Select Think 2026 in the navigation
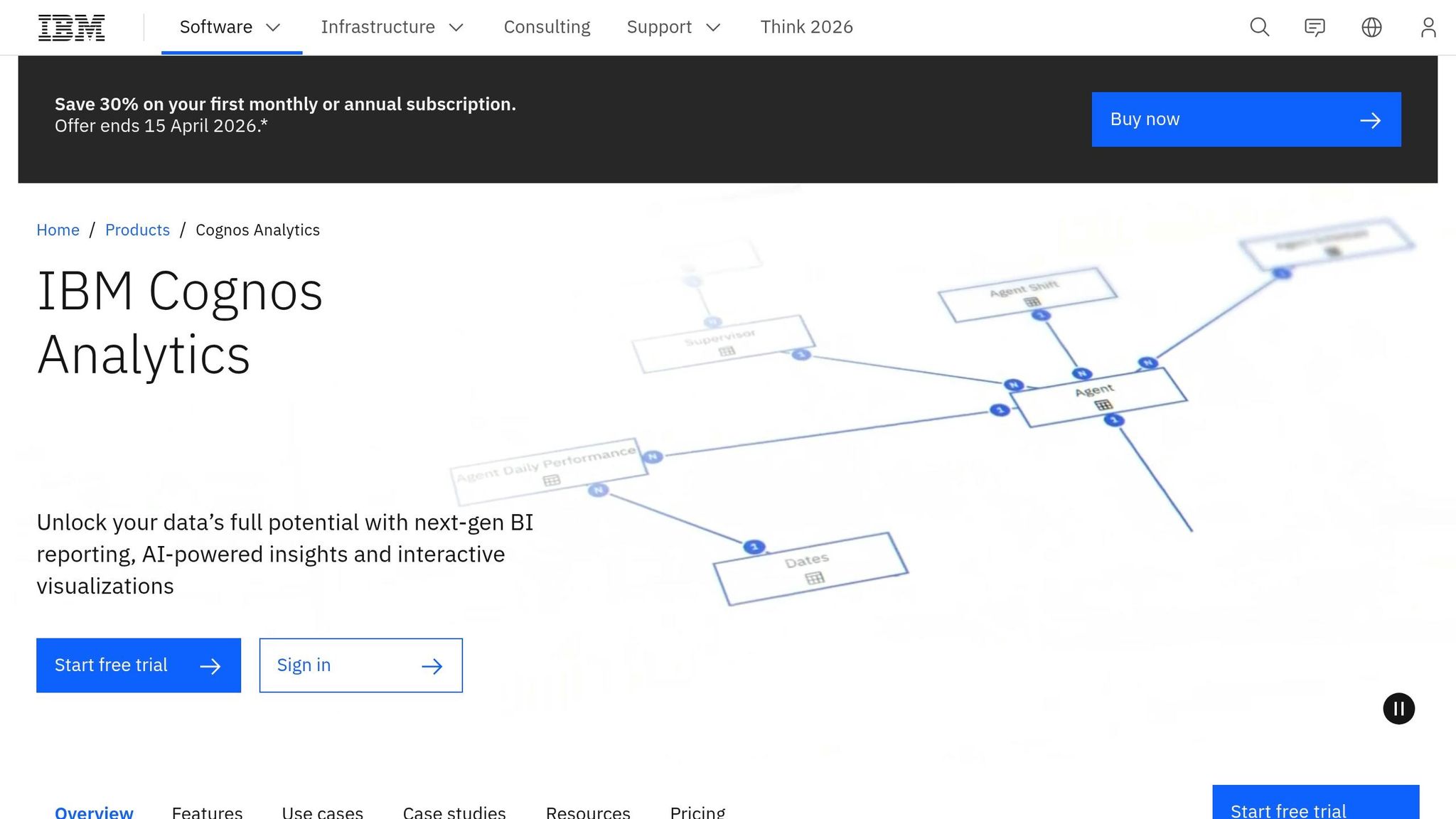Screen dimensions: 1456x819 coord(807,27)
